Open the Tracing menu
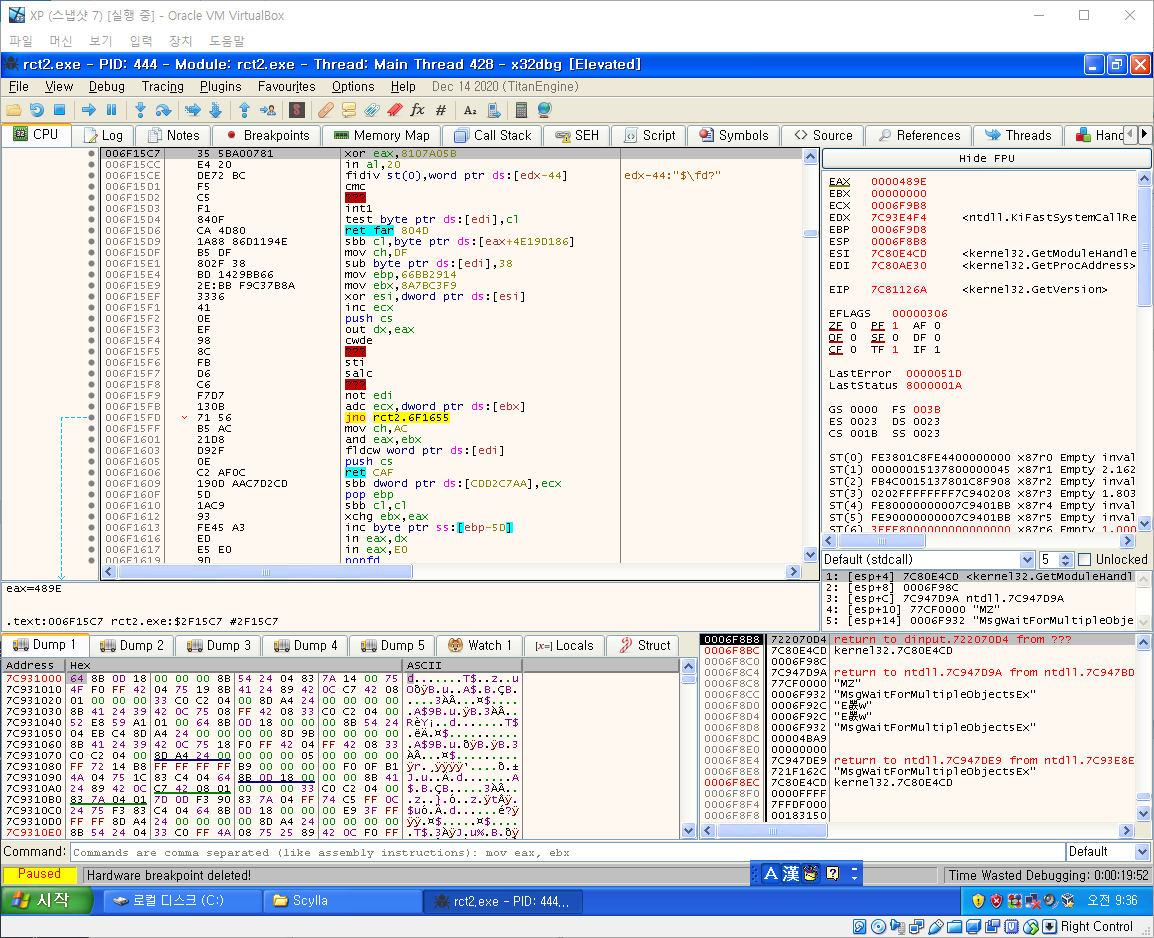The height and width of the screenshot is (938, 1154). tap(163, 87)
